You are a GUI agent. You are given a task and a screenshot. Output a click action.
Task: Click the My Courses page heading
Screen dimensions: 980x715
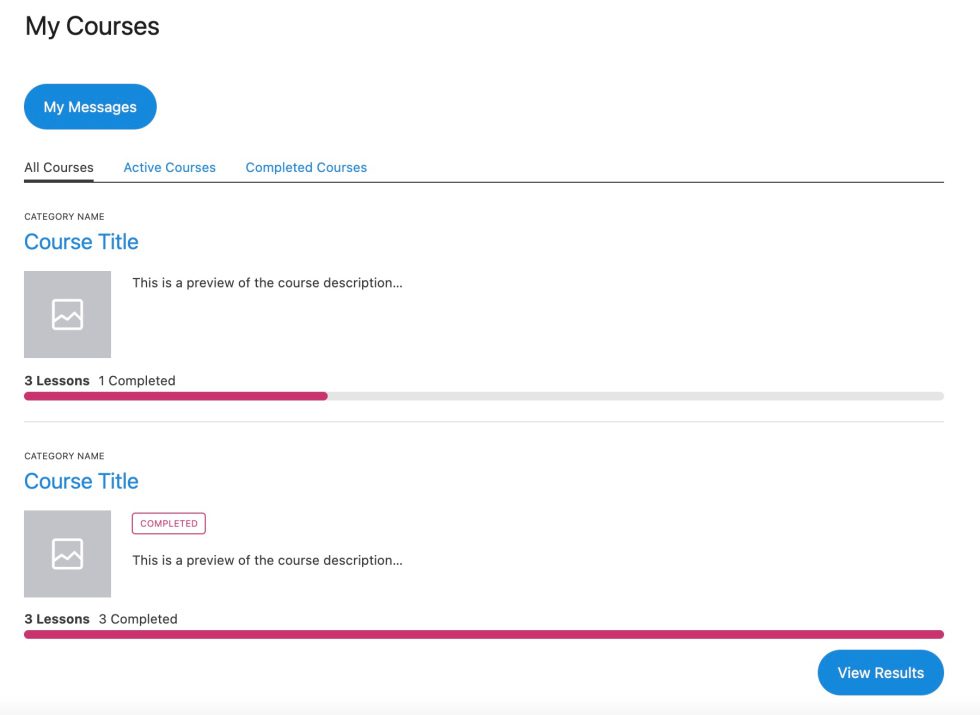[x=92, y=26]
